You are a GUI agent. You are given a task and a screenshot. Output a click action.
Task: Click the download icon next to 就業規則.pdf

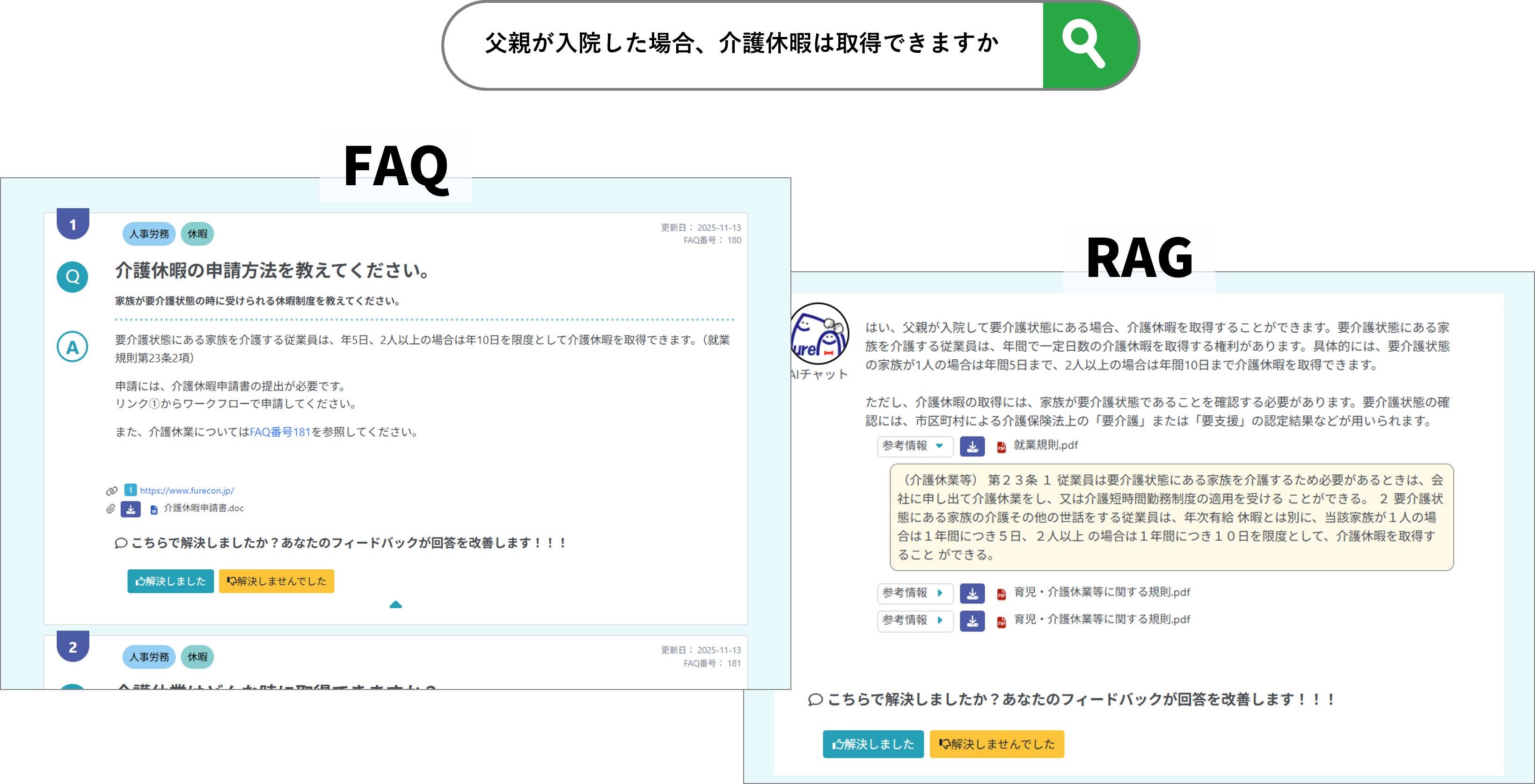[x=972, y=446]
